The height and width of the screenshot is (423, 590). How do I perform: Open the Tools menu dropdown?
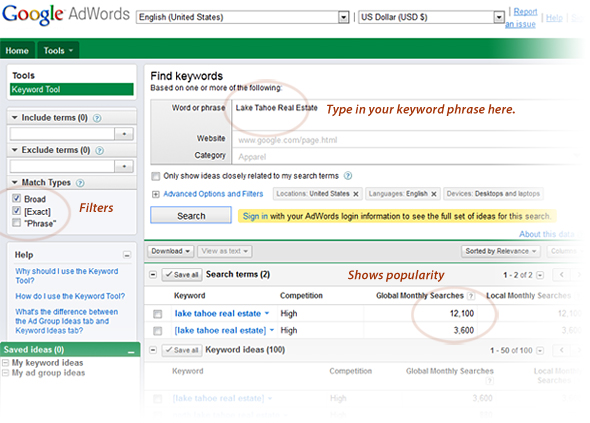pyautogui.click(x=58, y=50)
